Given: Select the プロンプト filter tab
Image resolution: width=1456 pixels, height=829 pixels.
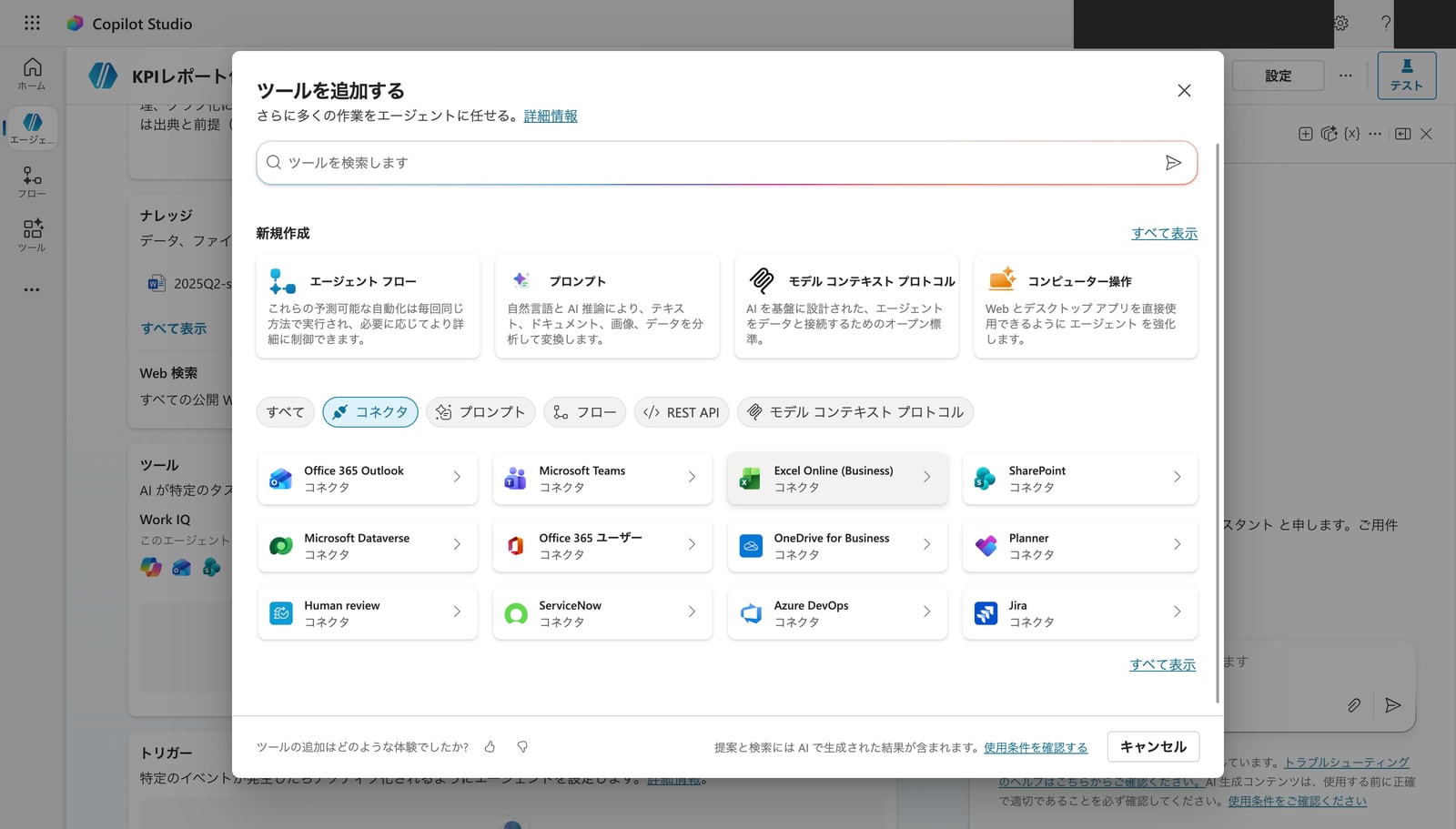Looking at the screenshot, I should pyautogui.click(x=480, y=412).
